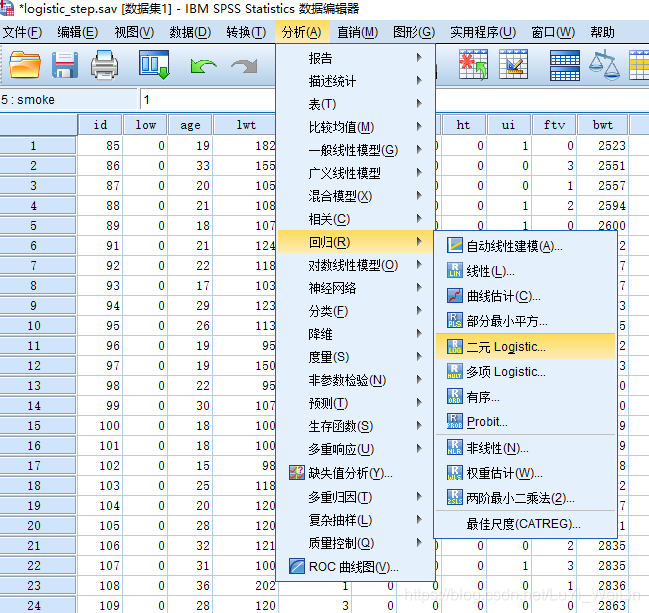Open the 数据(D) menu

point(190,32)
